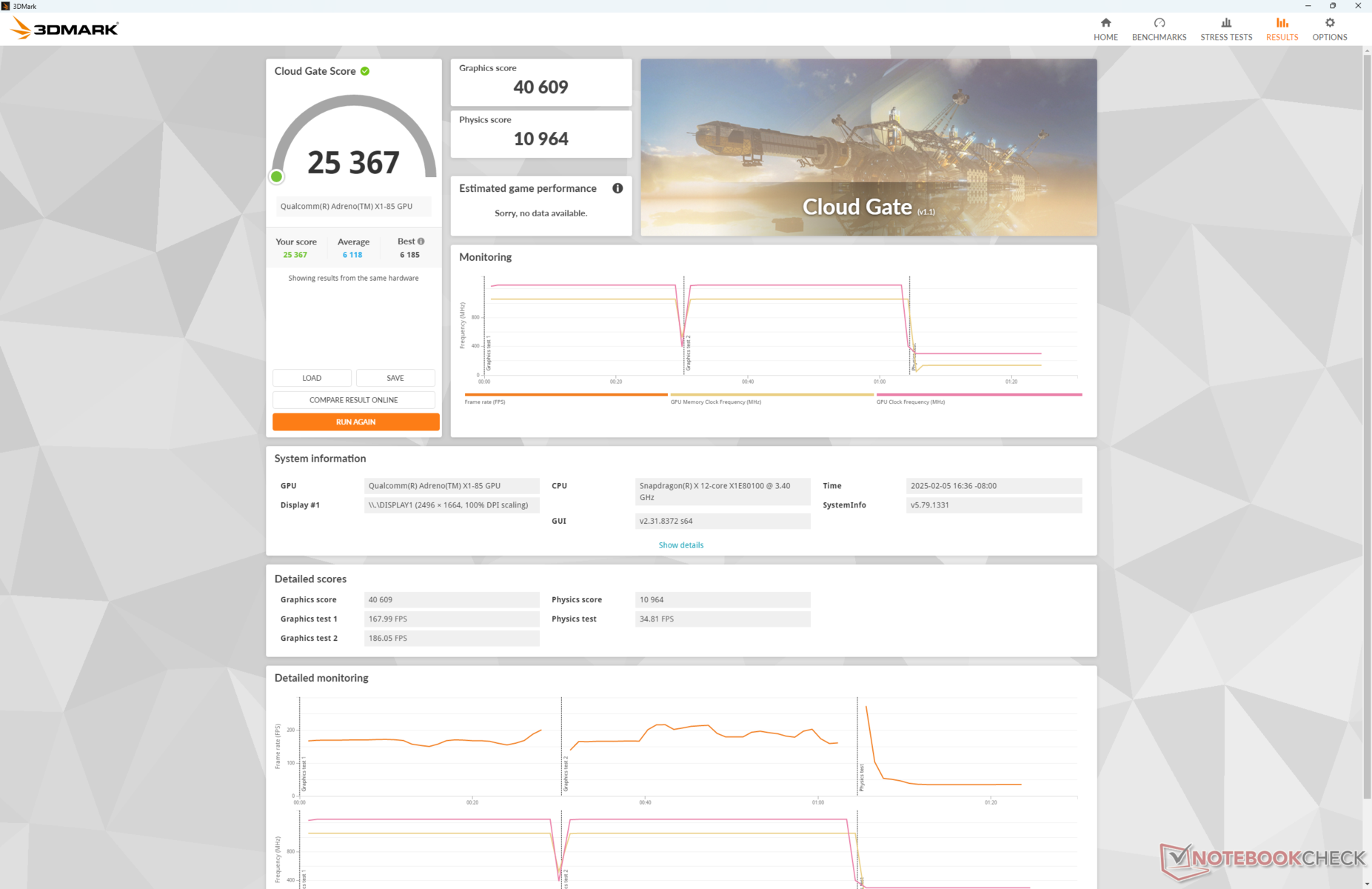Click the 3DMark logo
This screenshot has height=889, width=1372.
pos(64,29)
